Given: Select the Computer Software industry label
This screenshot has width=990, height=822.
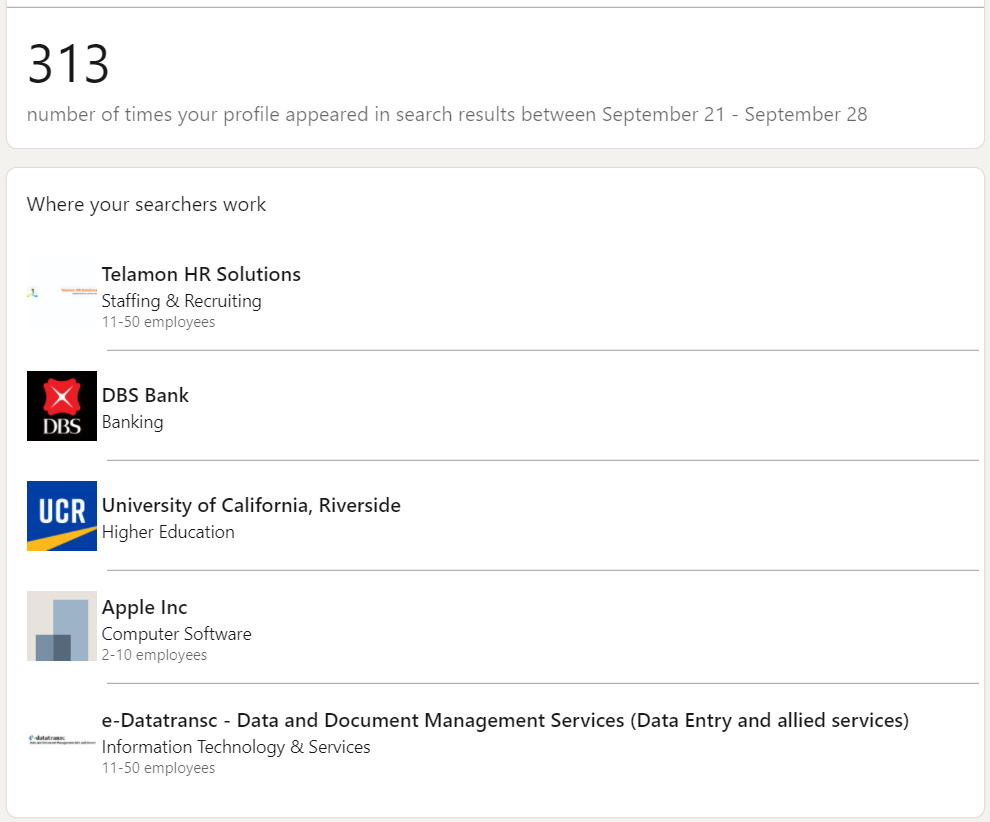Looking at the screenshot, I should pos(176,634).
